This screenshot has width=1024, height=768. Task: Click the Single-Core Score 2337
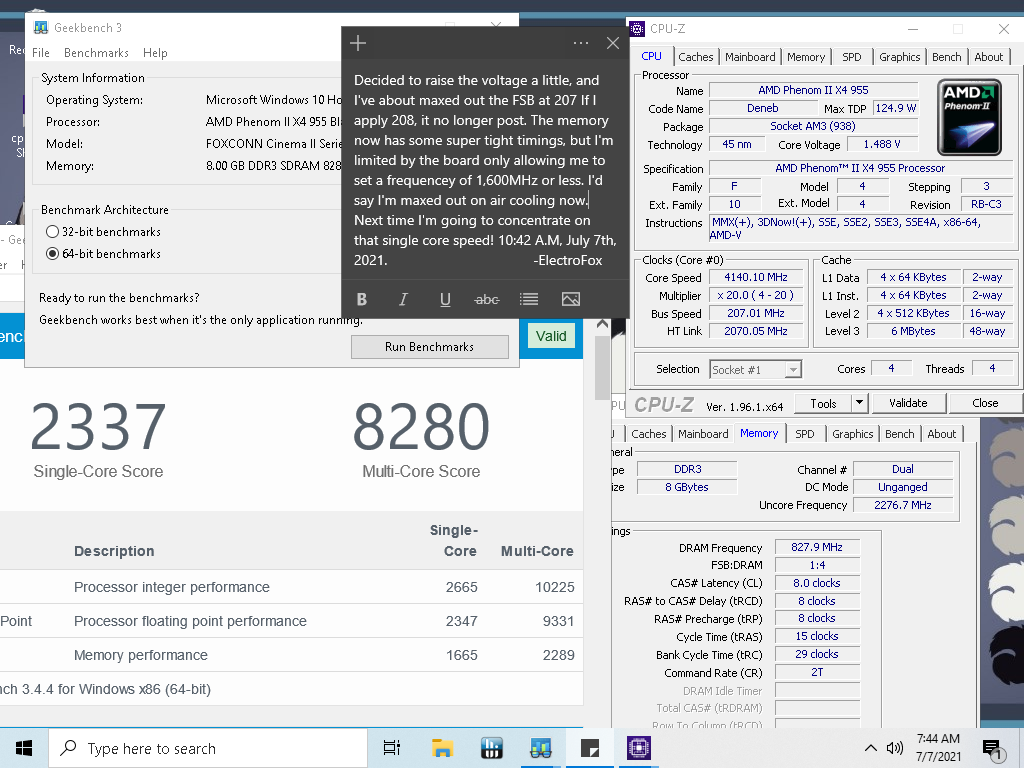point(99,427)
